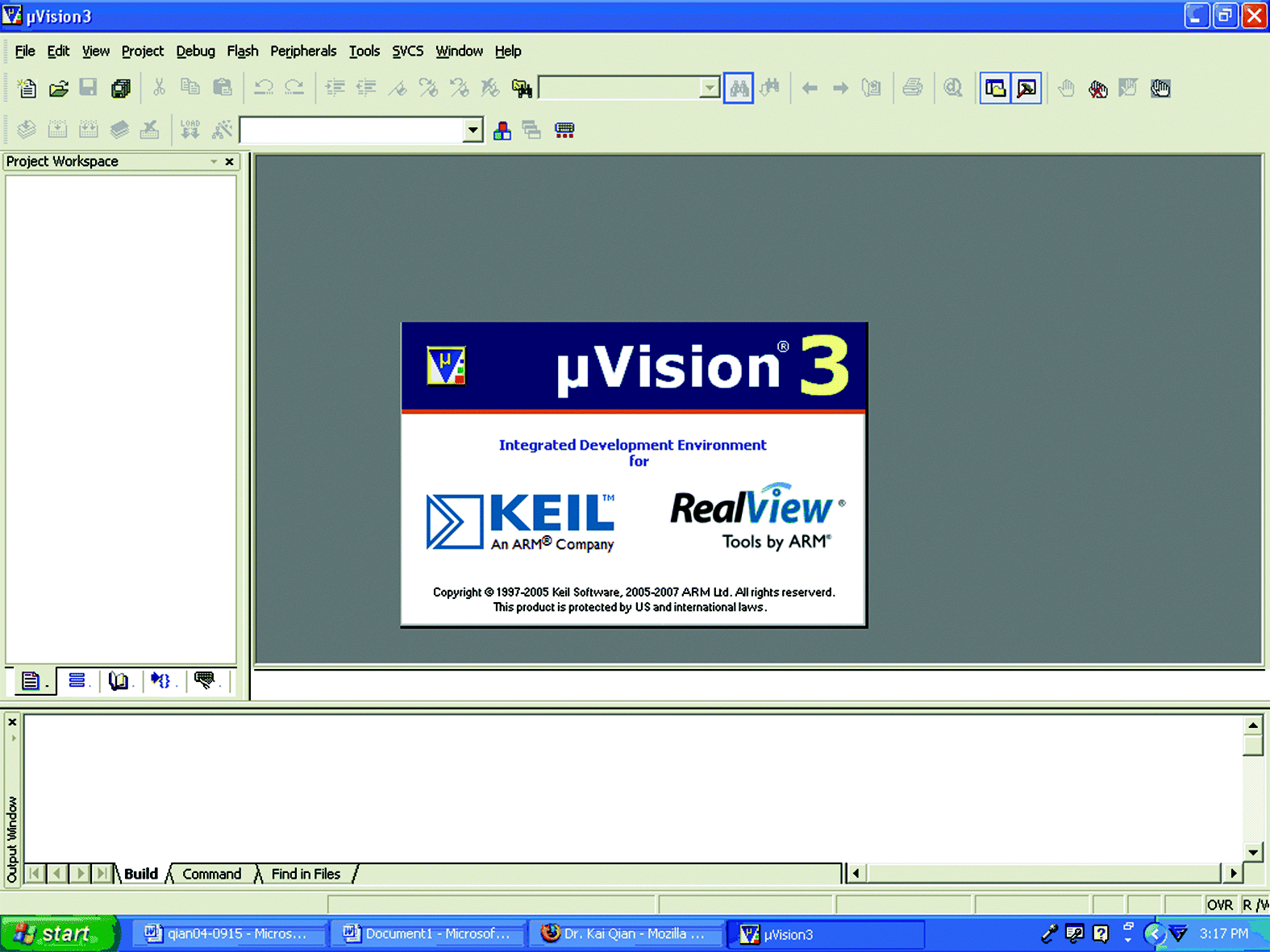
Task: Switch to the Books tab in Project Workspace
Action: (119, 681)
